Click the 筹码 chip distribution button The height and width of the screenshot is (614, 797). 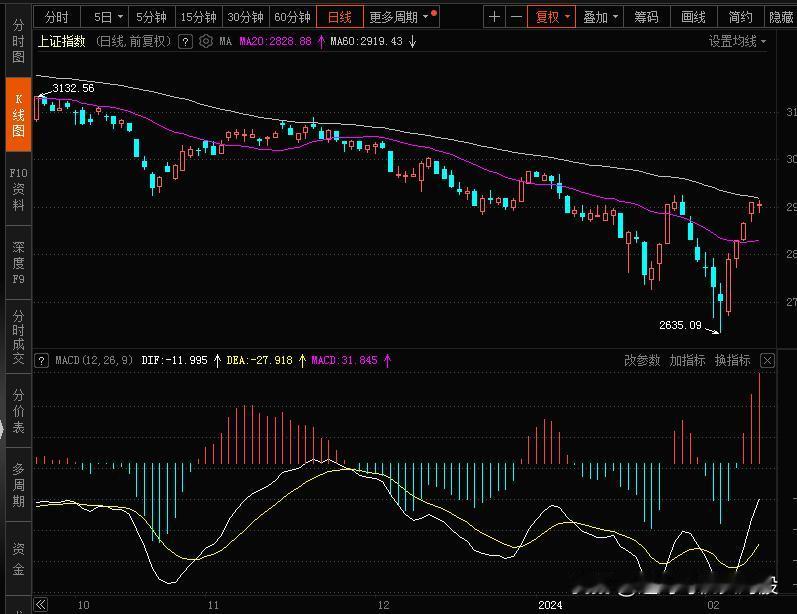coord(646,17)
